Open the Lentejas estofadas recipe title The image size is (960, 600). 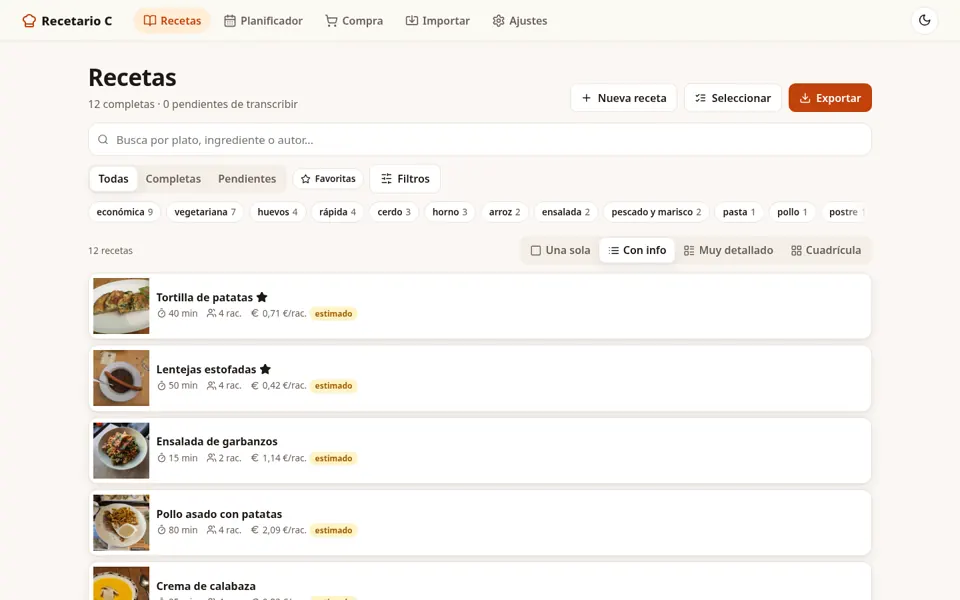[206, 369]
